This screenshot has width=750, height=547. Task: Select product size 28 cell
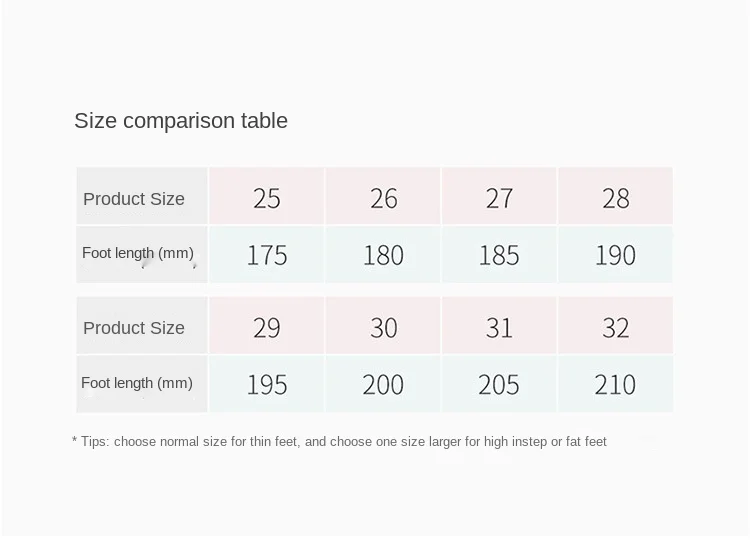click(615, 197)
